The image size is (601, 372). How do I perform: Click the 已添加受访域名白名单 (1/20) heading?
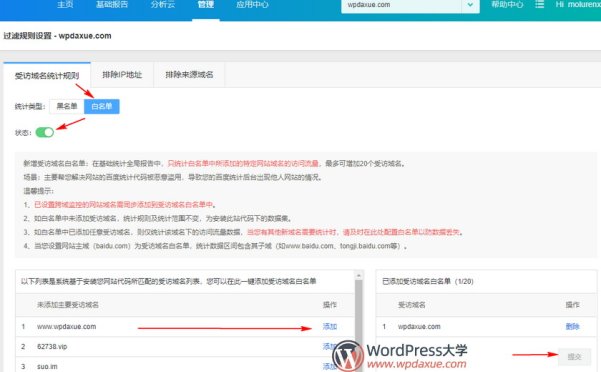pyautogui.click(x=428, y=281)
